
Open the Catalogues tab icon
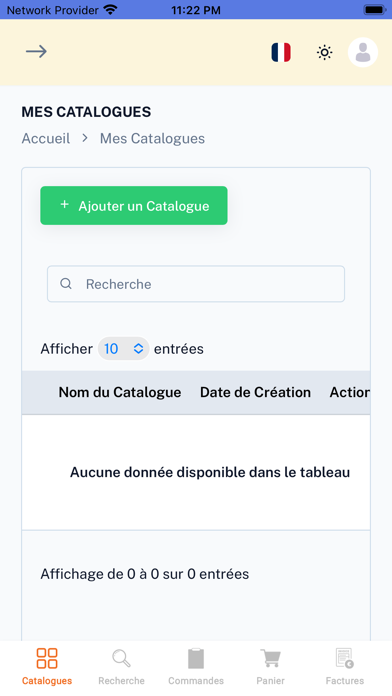[47, 658]
